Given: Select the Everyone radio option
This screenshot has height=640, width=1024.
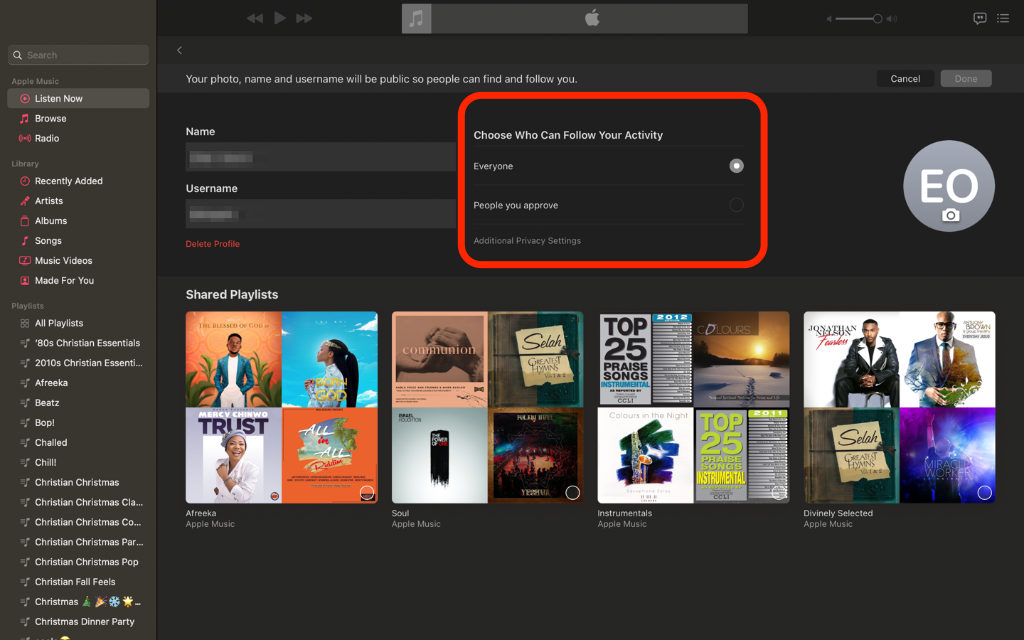Looking at the screenshot, I should tap(736, 166).
